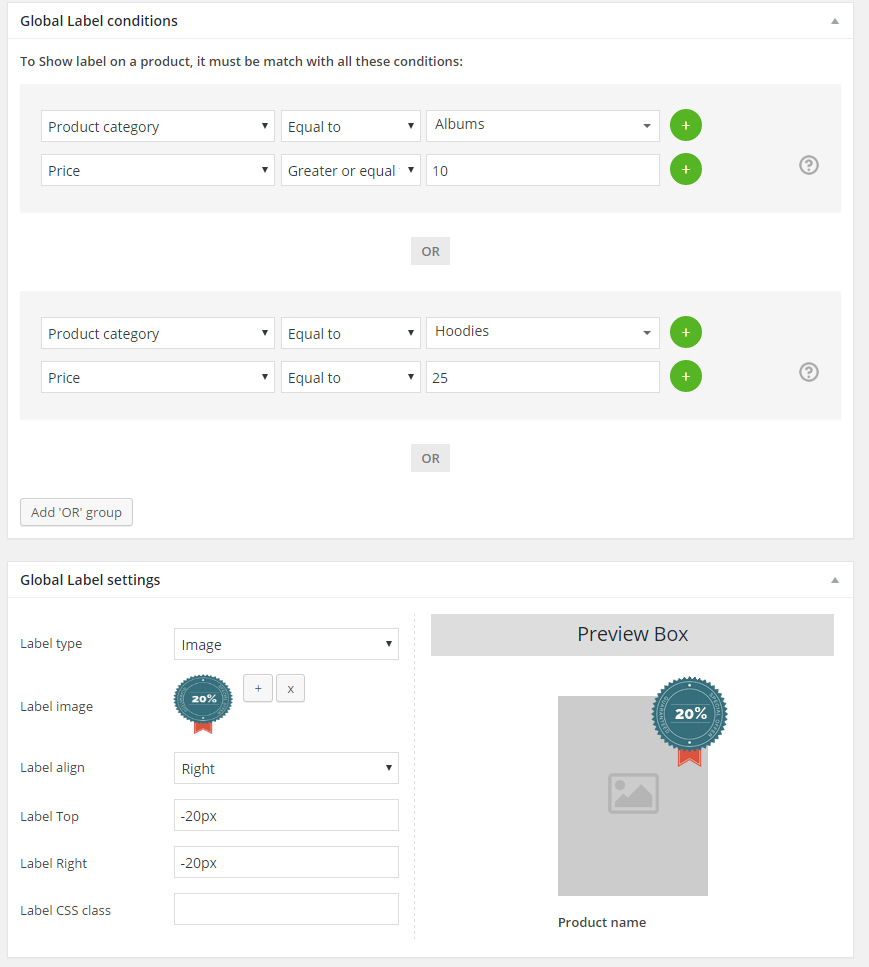Add condition after Price equal to 25 row

(x=685, y=376)
